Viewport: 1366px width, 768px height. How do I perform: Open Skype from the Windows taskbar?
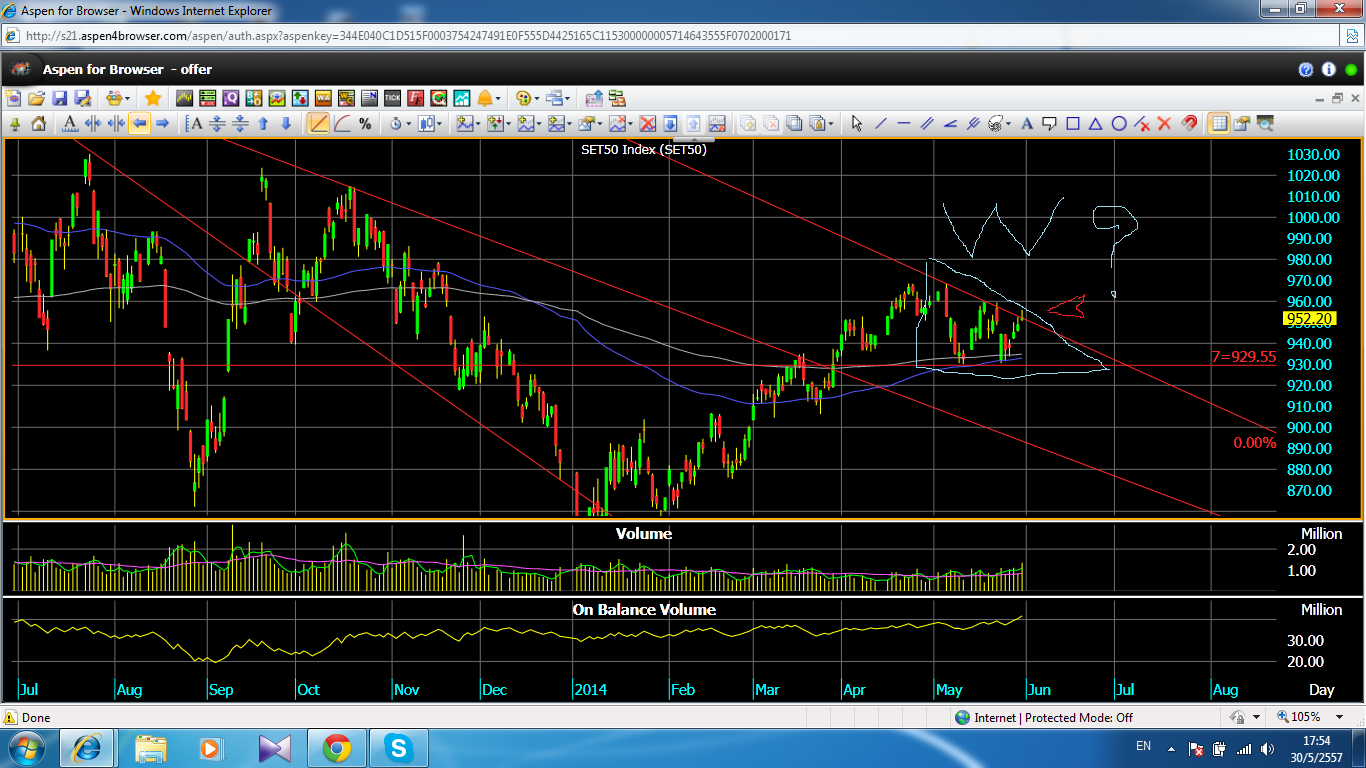[398, 748]
